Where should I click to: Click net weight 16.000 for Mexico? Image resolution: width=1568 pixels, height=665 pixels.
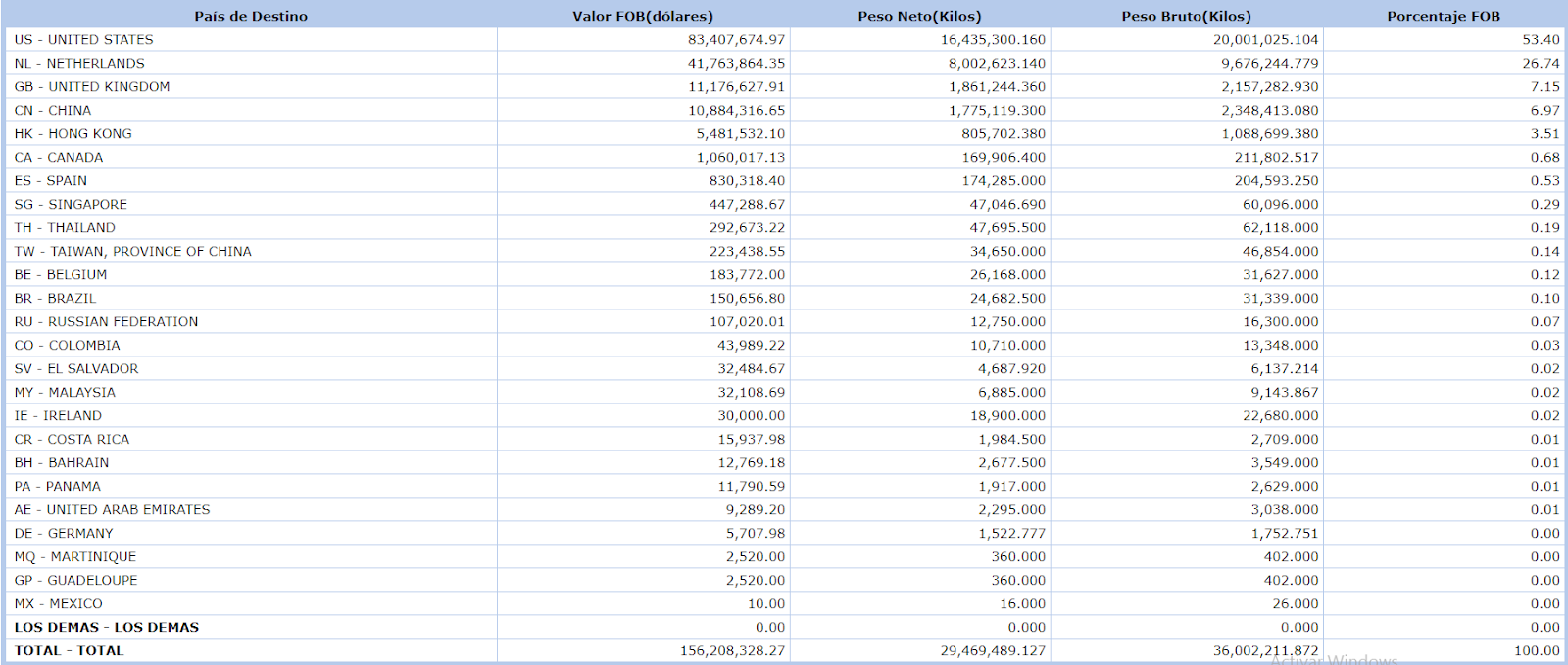pos(1022,603)
